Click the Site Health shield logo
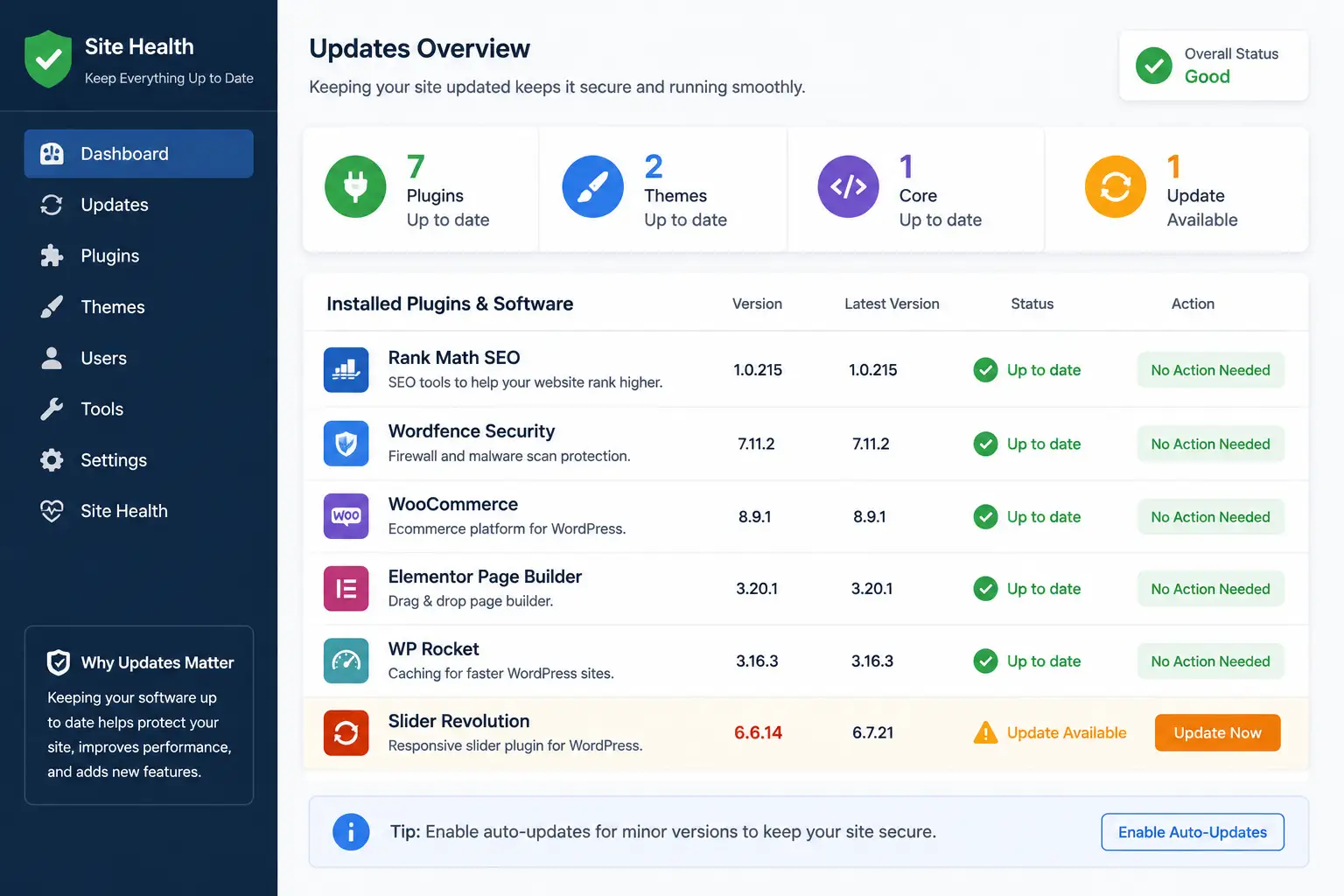This screenshot has height=896, width=1344. 48,59
